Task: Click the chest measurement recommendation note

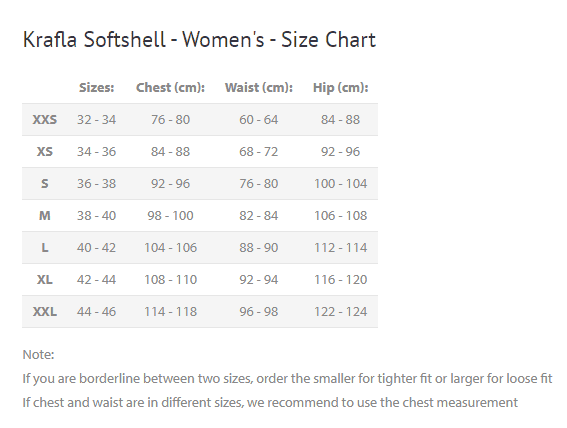Action: [270, 402]
